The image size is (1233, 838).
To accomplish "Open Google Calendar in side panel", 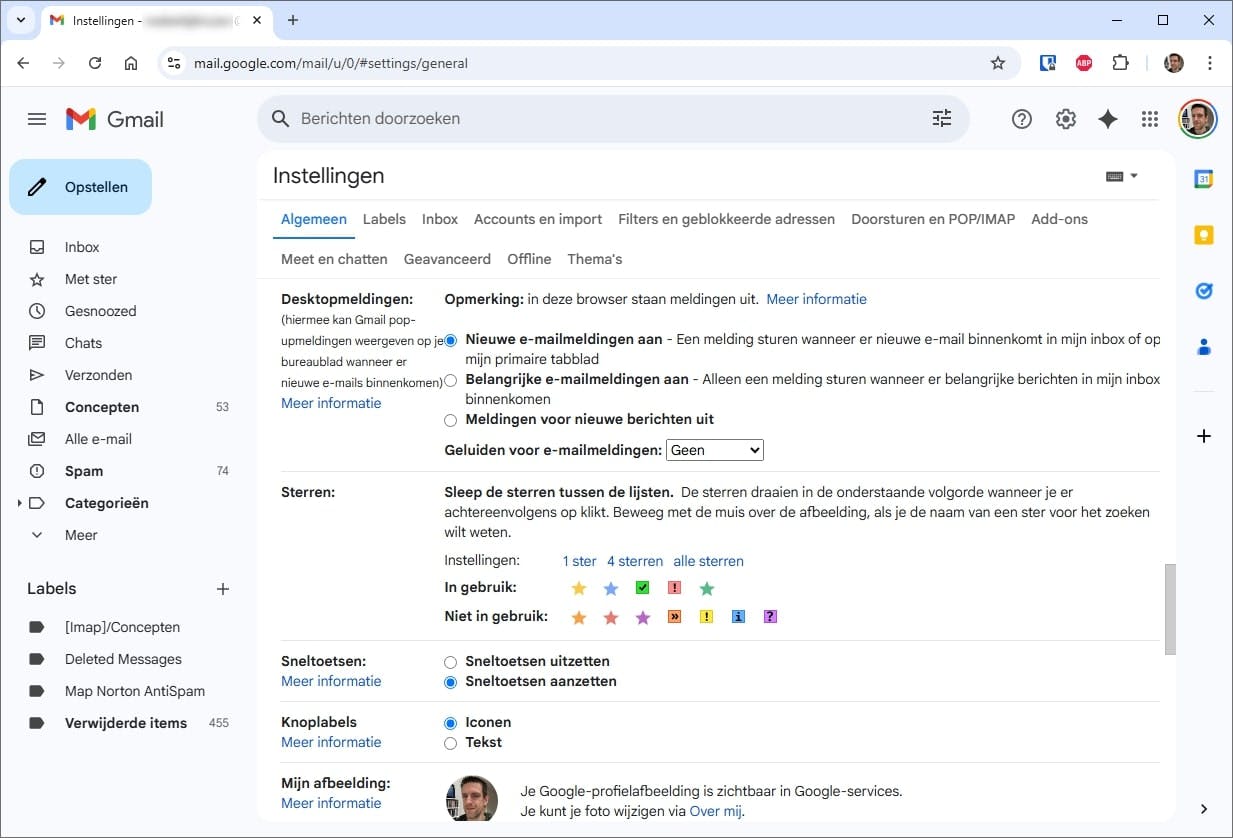I will point(1204,179).
